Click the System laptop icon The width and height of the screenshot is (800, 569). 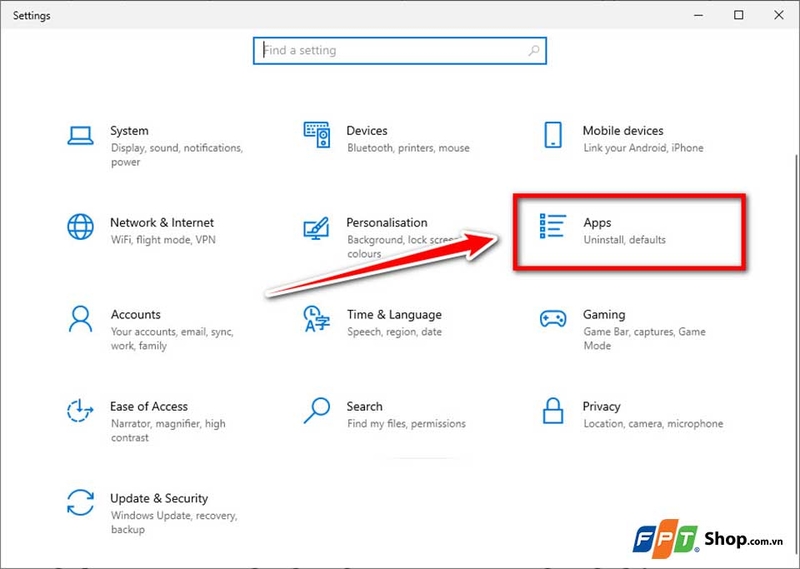click(x=81, y=136)
